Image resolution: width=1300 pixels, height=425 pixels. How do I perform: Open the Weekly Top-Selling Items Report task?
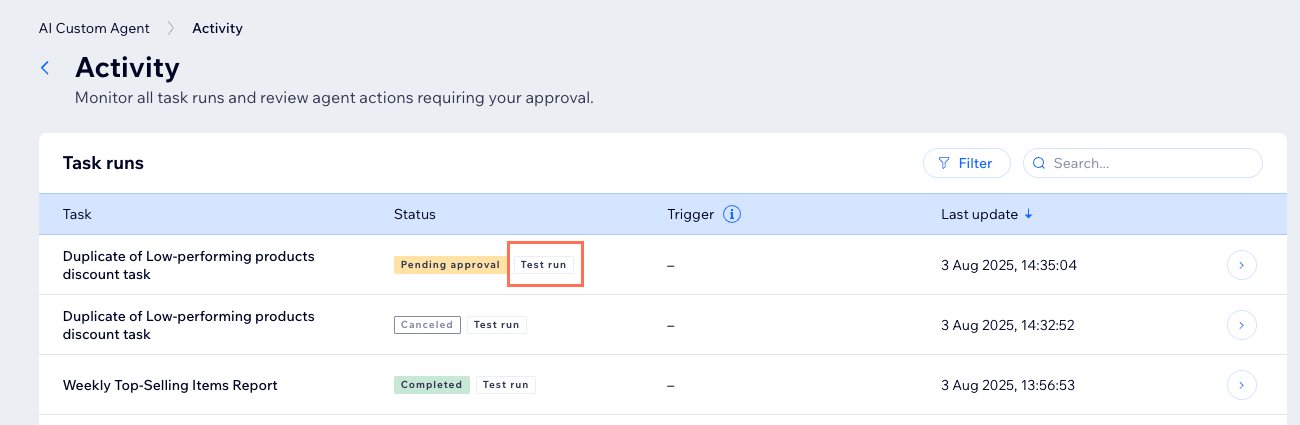point(170,385)
